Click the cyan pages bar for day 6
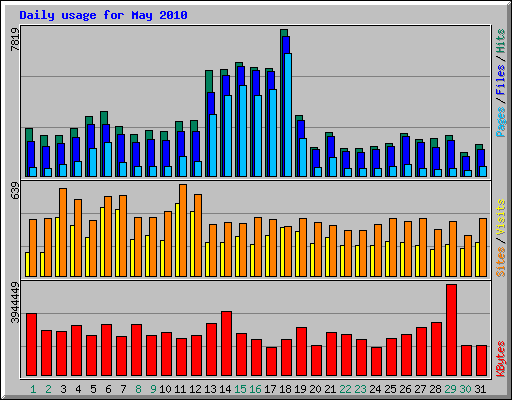Image resolution: width=512 pixels, height=400 pixels. pos(108,160)
